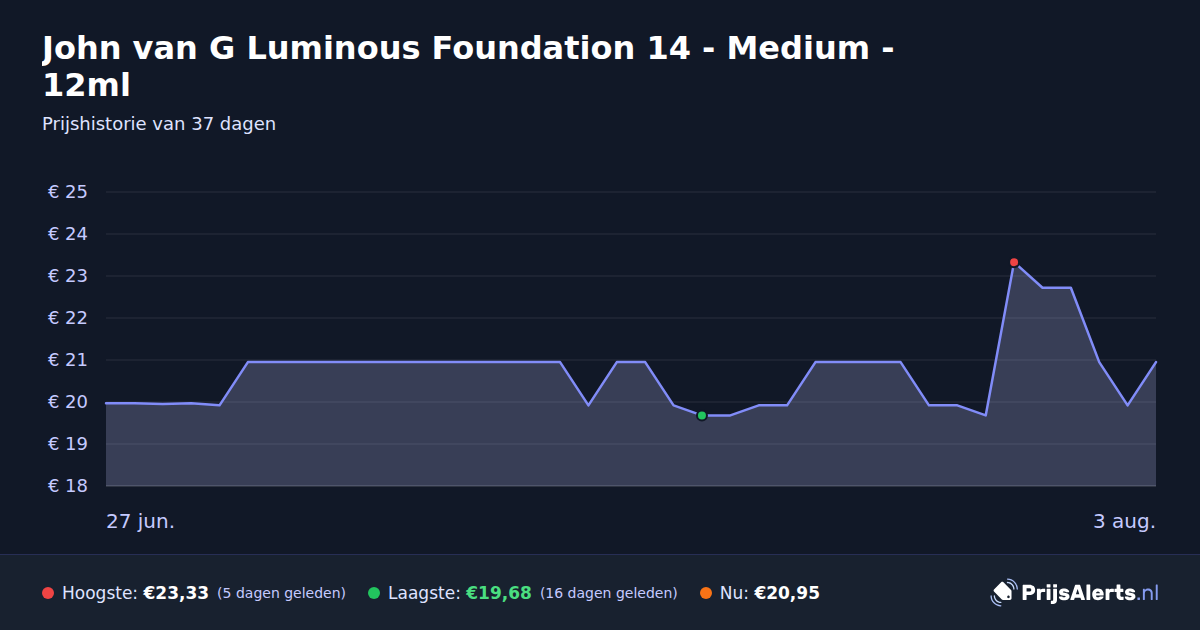Image resolution: width=1200 pixels, height=630 pixels.
Task: Click the Prijshistorie van 37 dagen subtitle
Action: click(159, 124)
